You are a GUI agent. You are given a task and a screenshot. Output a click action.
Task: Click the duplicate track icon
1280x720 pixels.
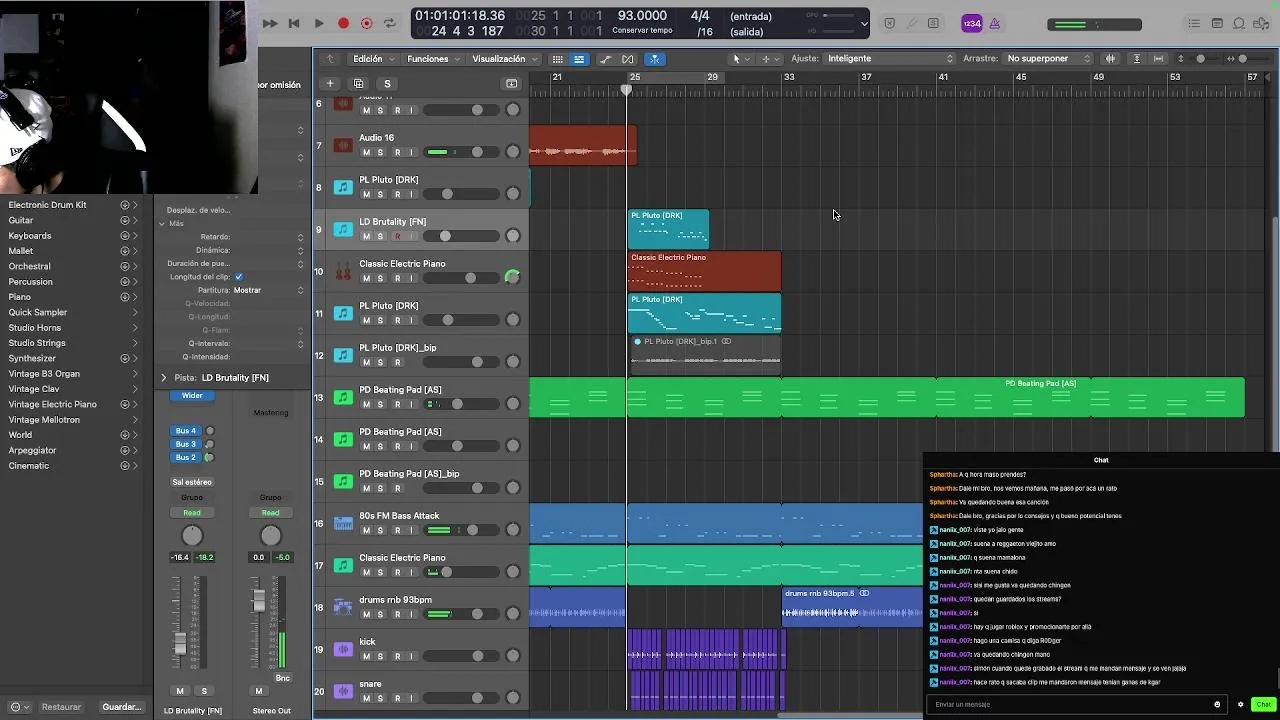pos(359,84)
